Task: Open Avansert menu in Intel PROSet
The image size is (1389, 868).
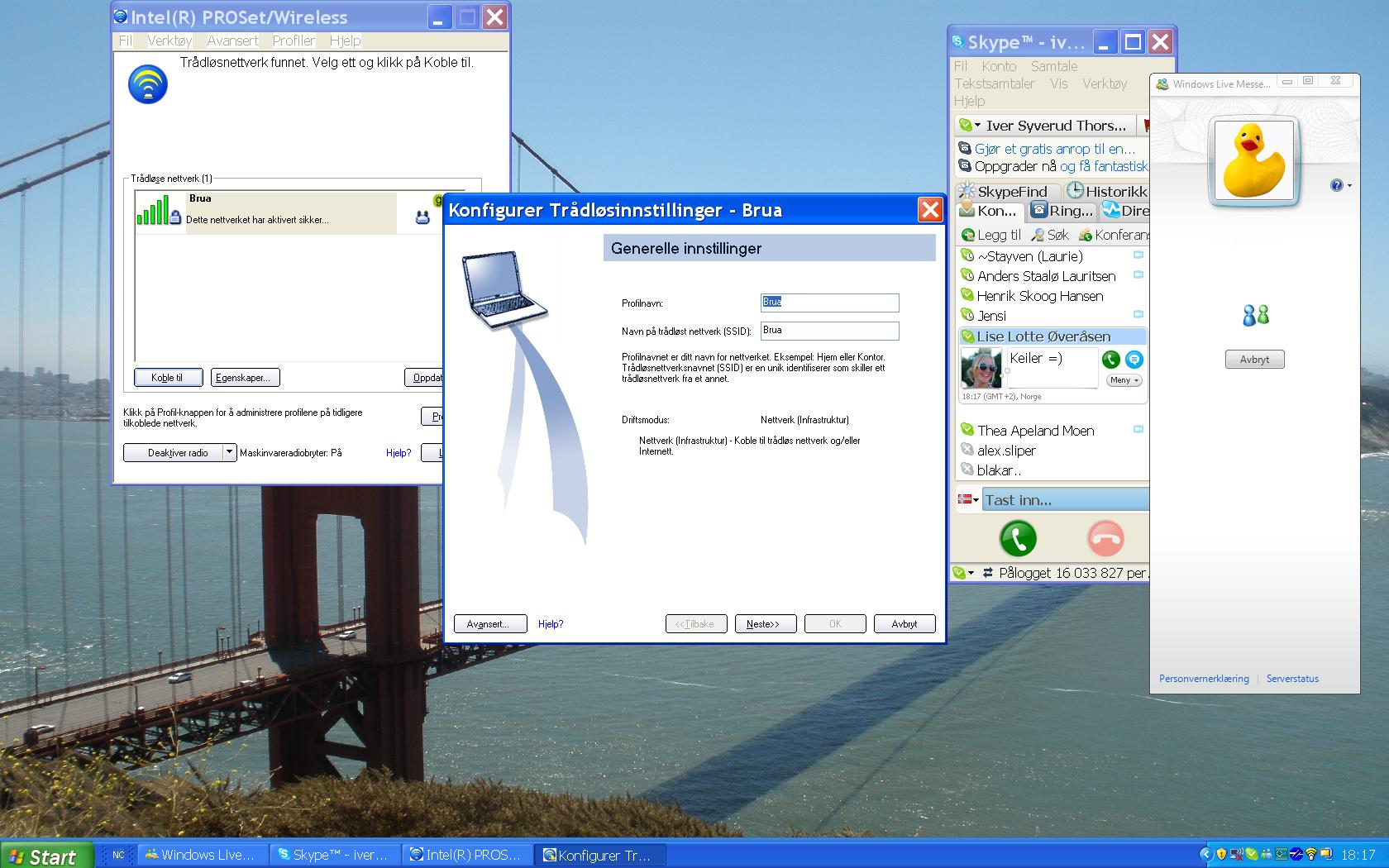Action: [232, 41]
